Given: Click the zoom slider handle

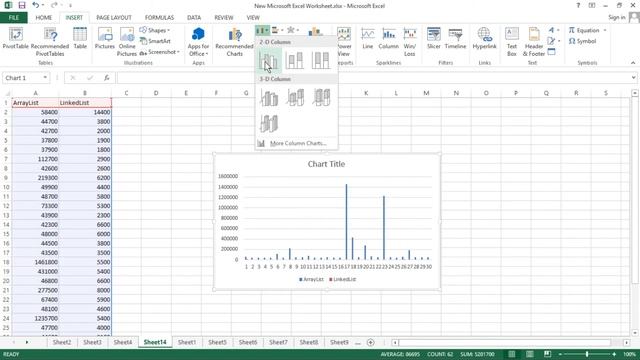Looking at the screenshot, I should (587, 354).
